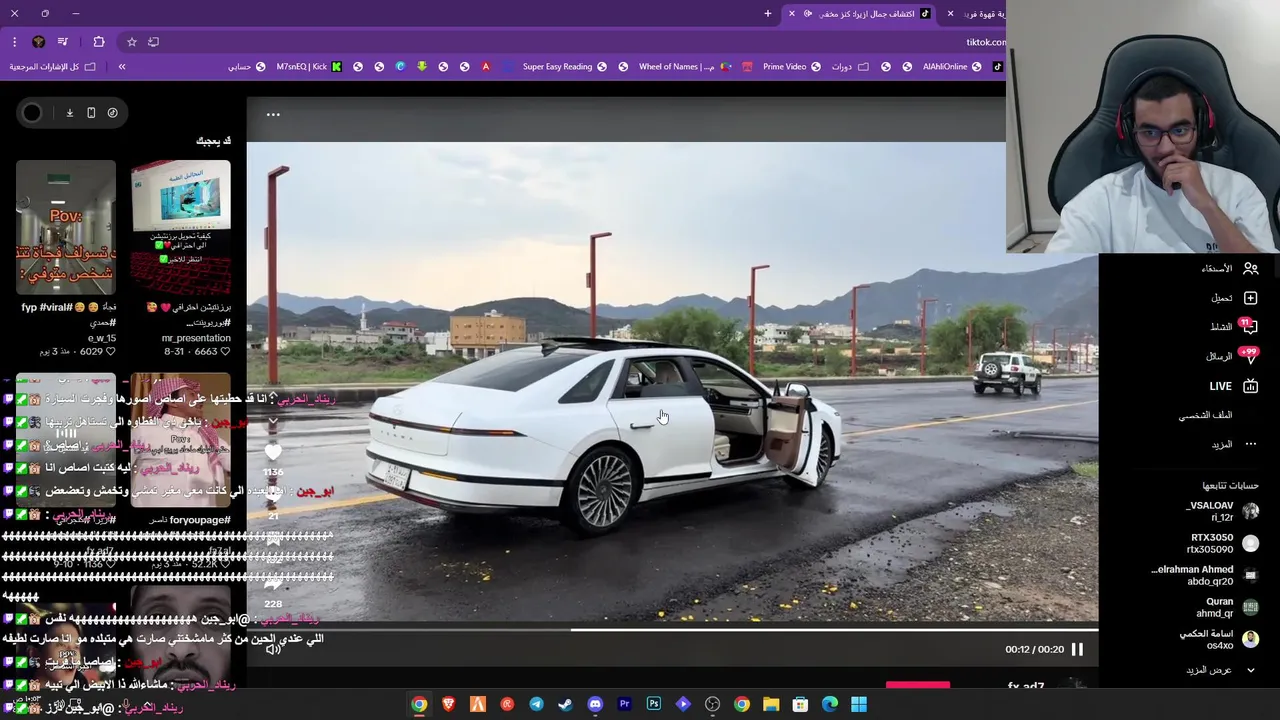Open the RTX3050 followed account
1280x720 pixels.
click(x=1221, y=543)
